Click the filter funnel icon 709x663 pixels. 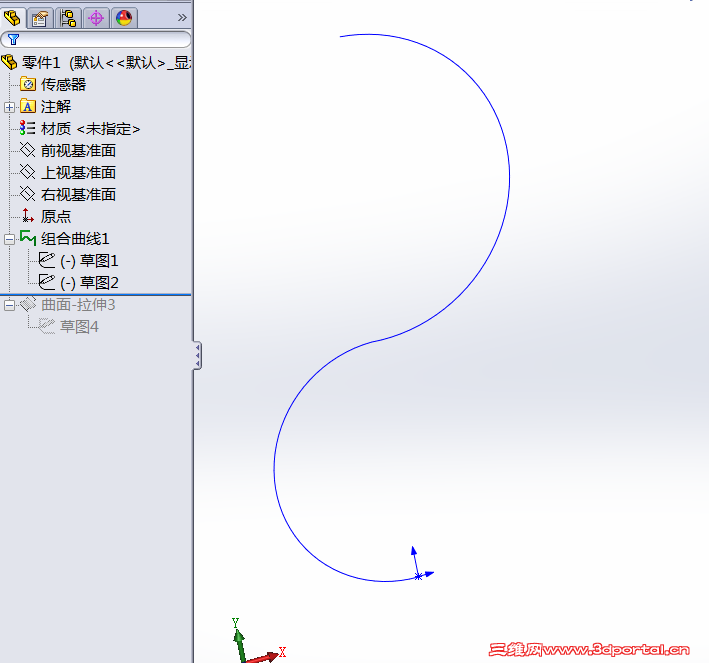click(14, 40)
